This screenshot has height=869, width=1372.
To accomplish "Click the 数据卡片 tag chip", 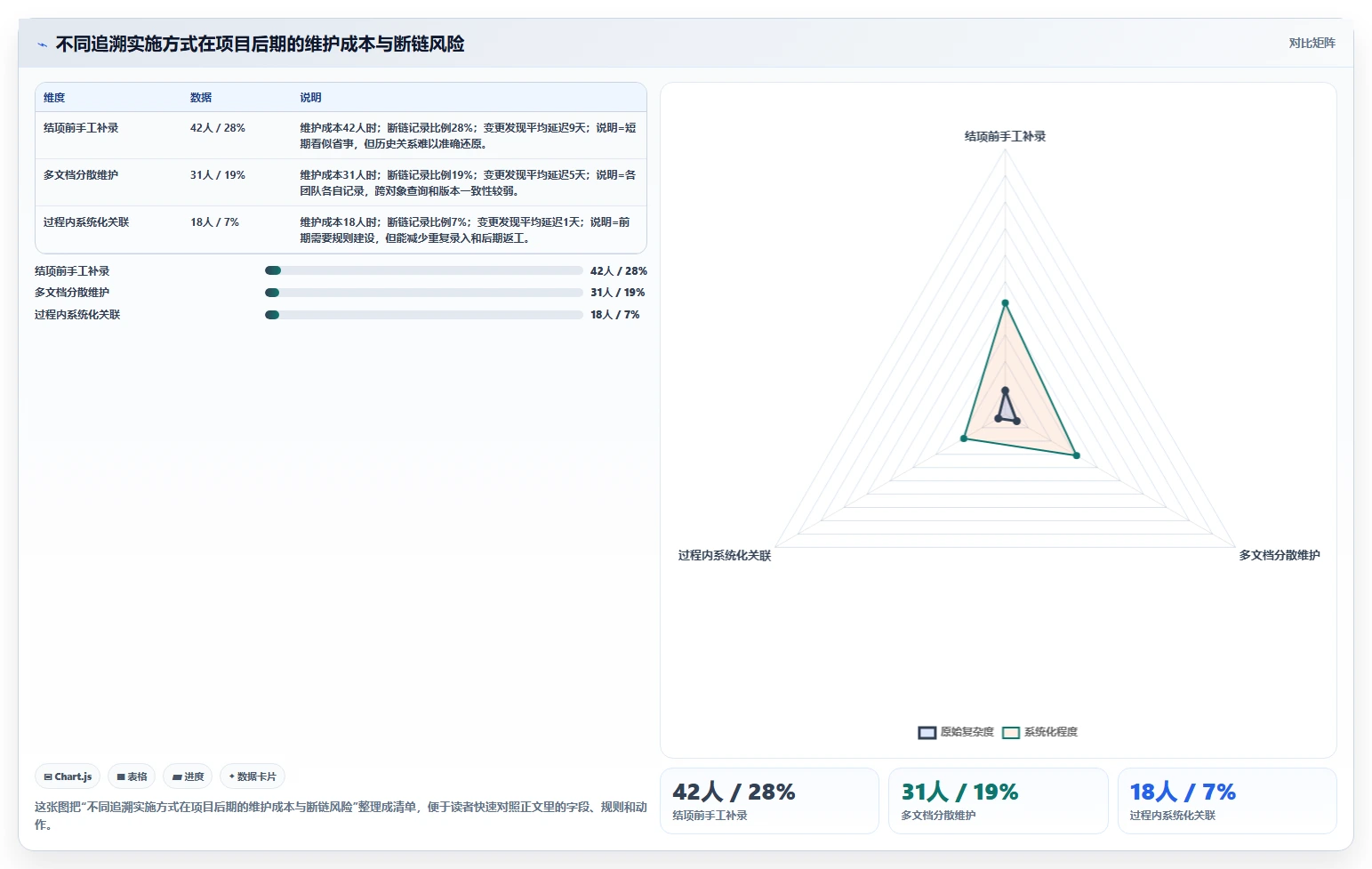I will [x=253, y=776].
